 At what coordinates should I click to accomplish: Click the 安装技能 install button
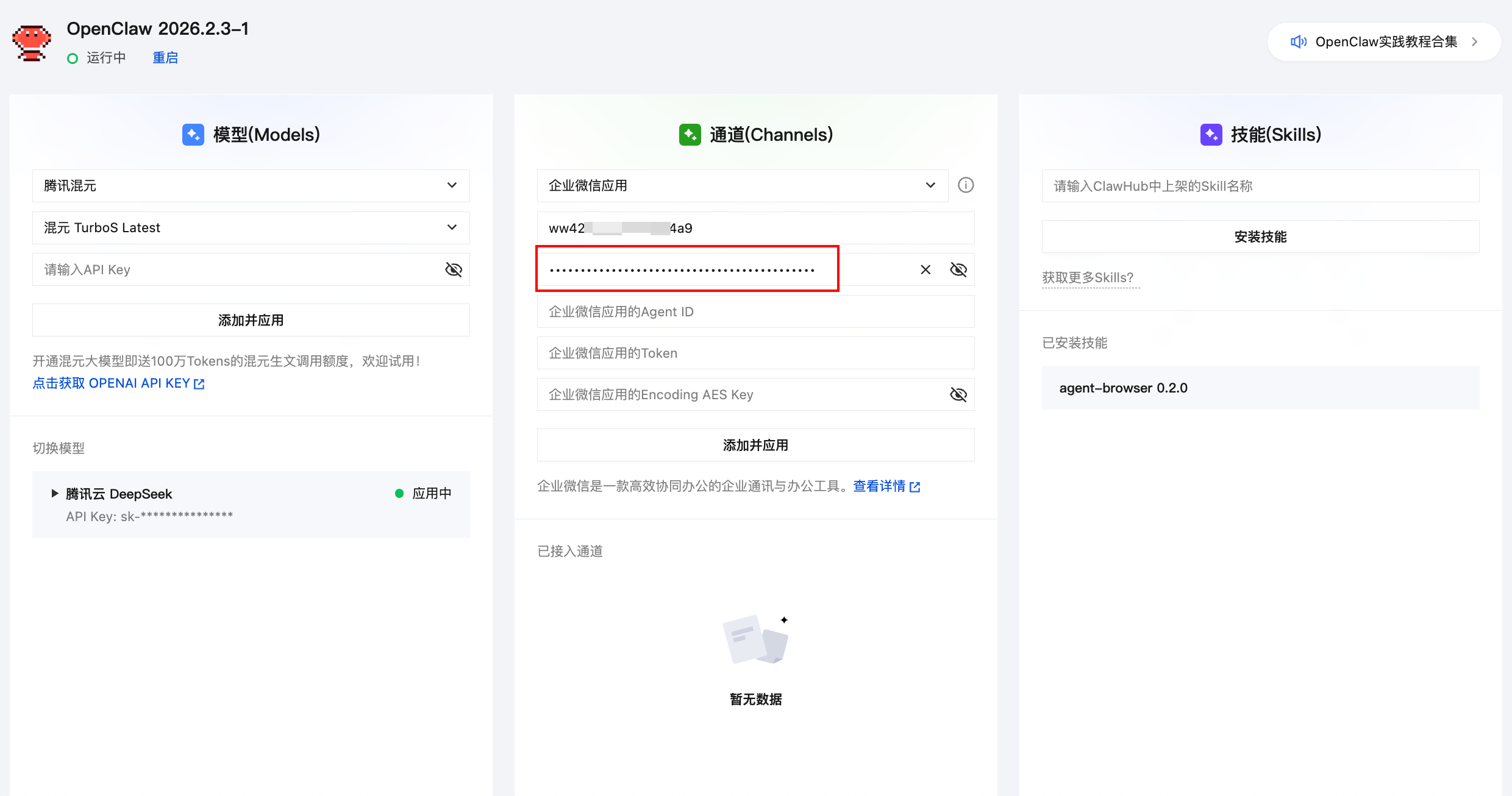1260,237
